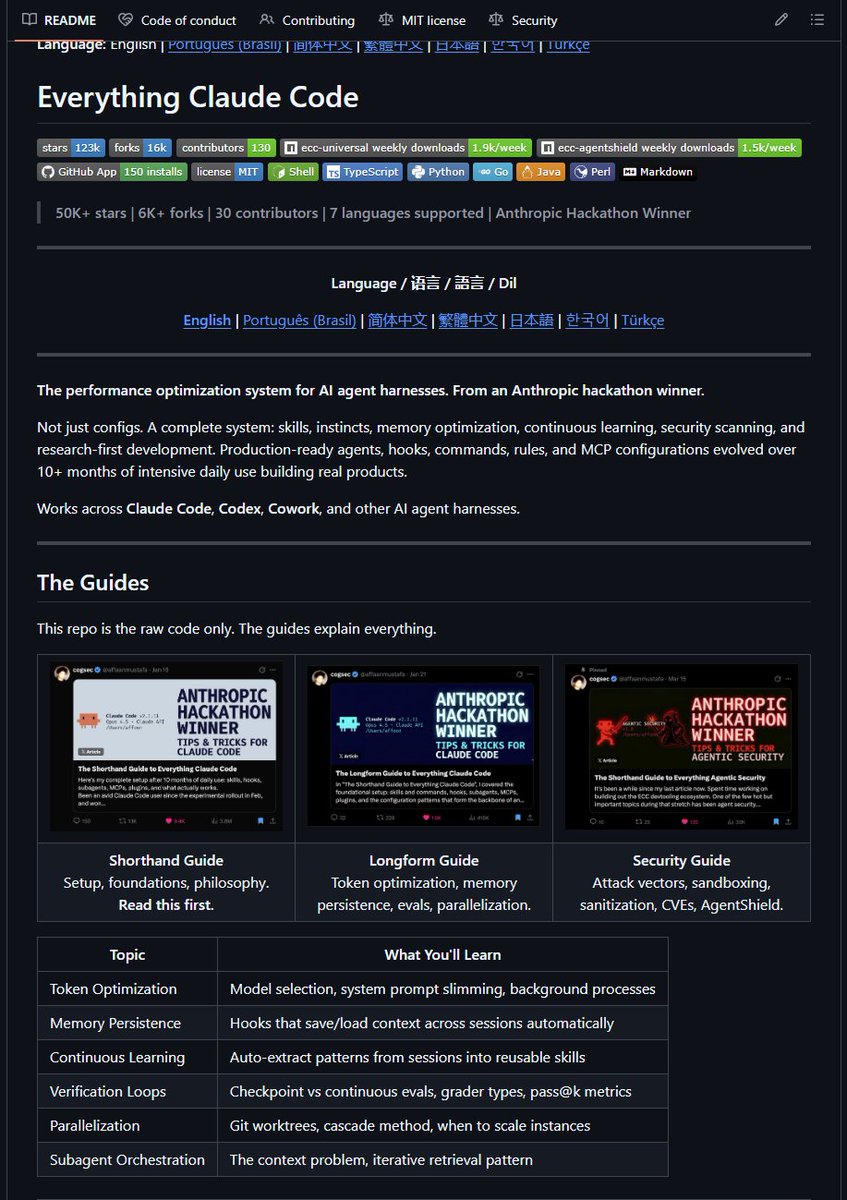
Task: Click the Parallelization table cell
Action: click(x=127, y=1125)
